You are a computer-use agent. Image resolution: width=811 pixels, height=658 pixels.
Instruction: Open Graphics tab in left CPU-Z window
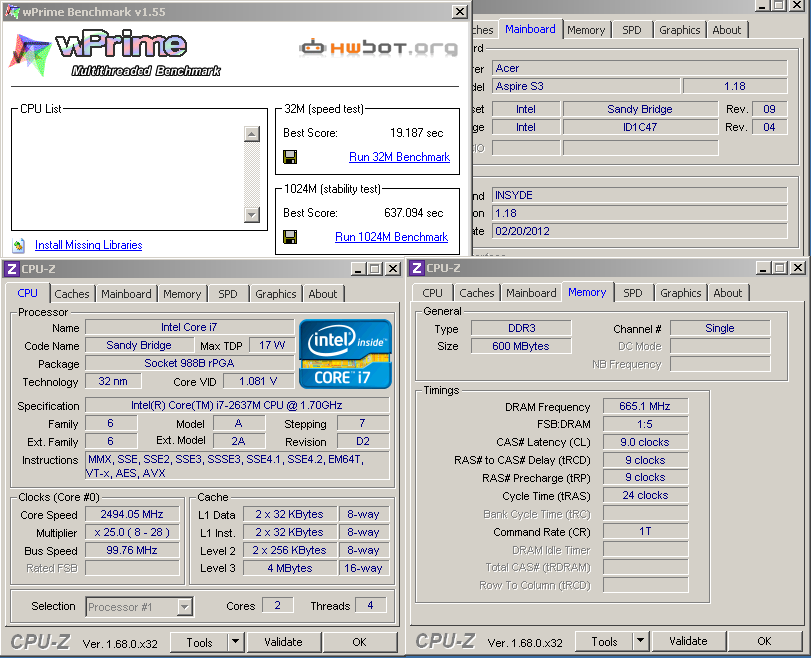tap(276, 294)
